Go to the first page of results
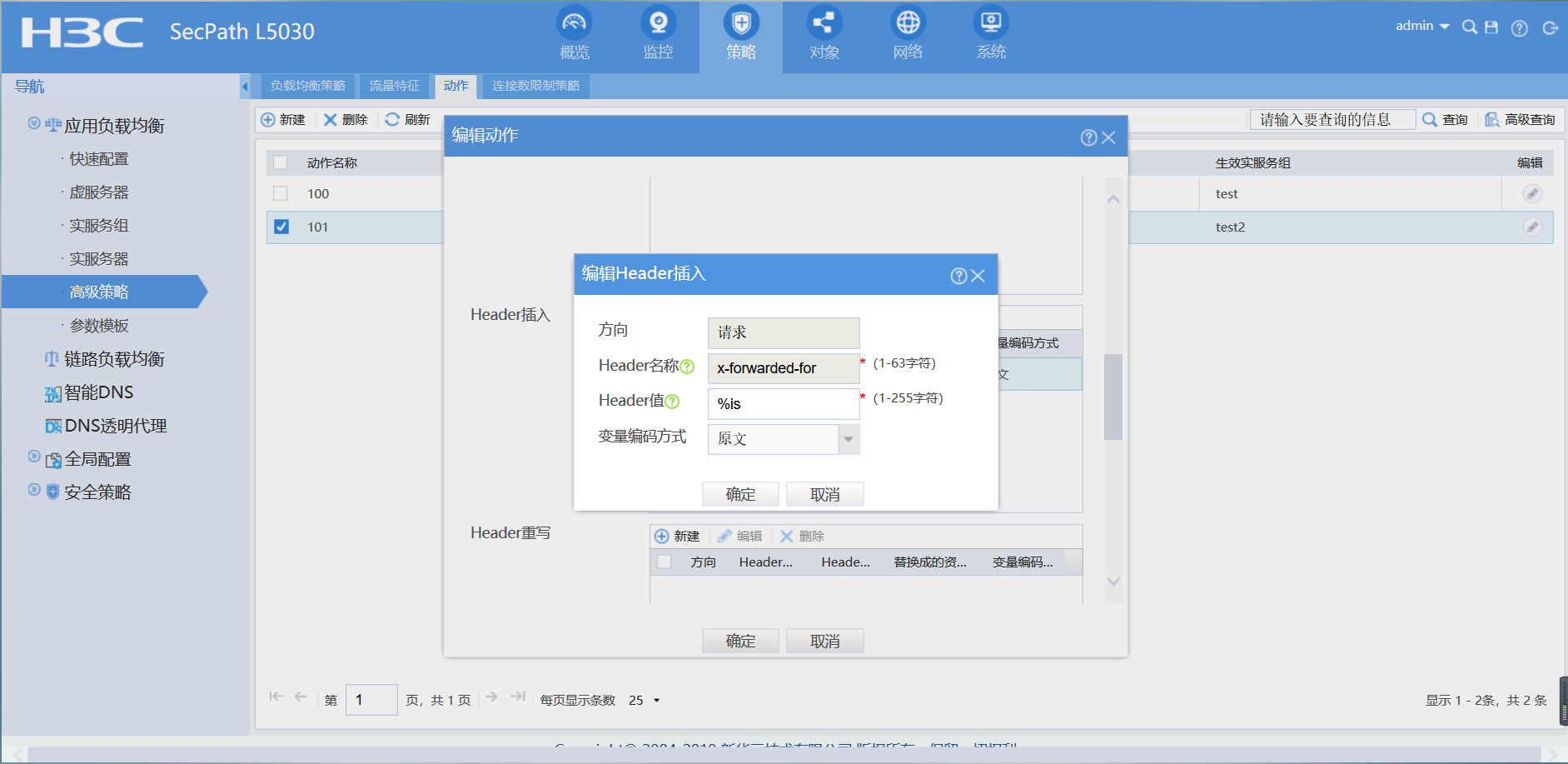1568x764 pixels. [x=276, y=697]
